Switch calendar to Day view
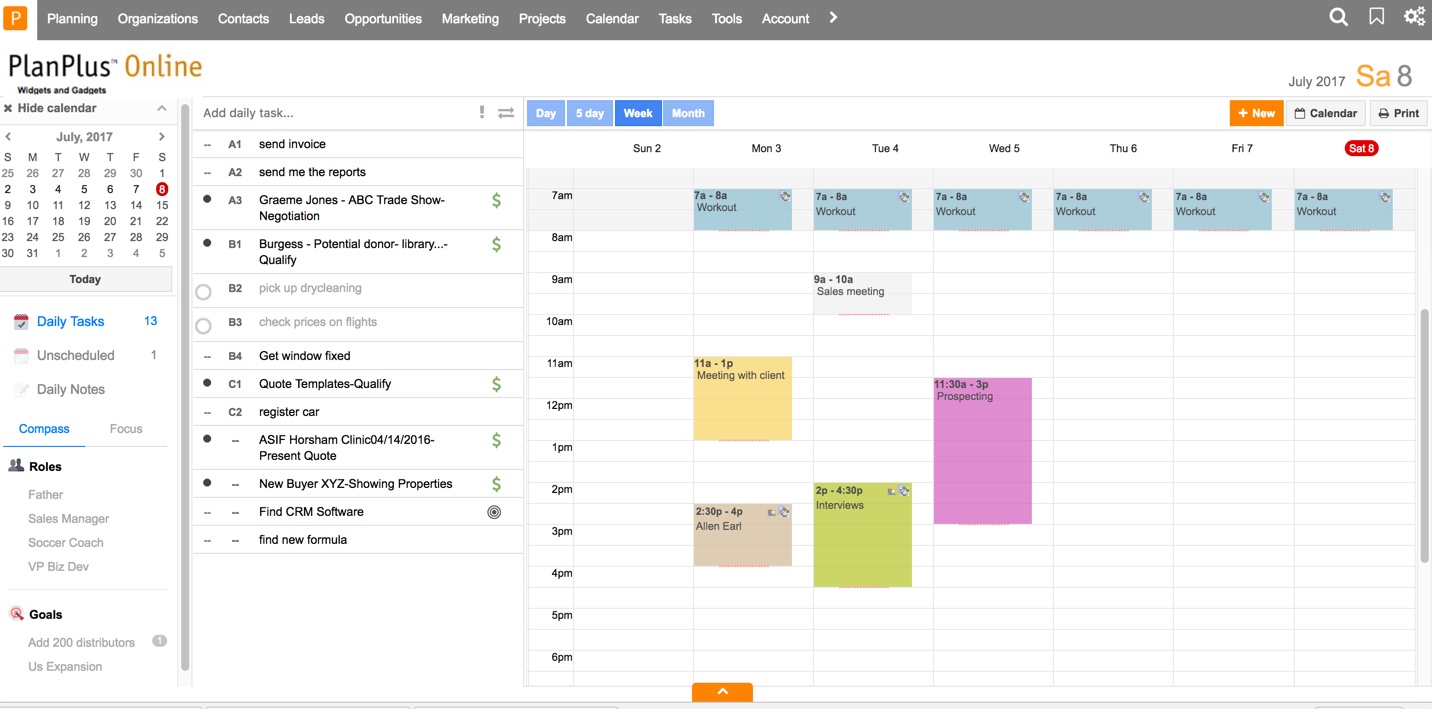Screen dimensions: 1432x709 point(546,113)
